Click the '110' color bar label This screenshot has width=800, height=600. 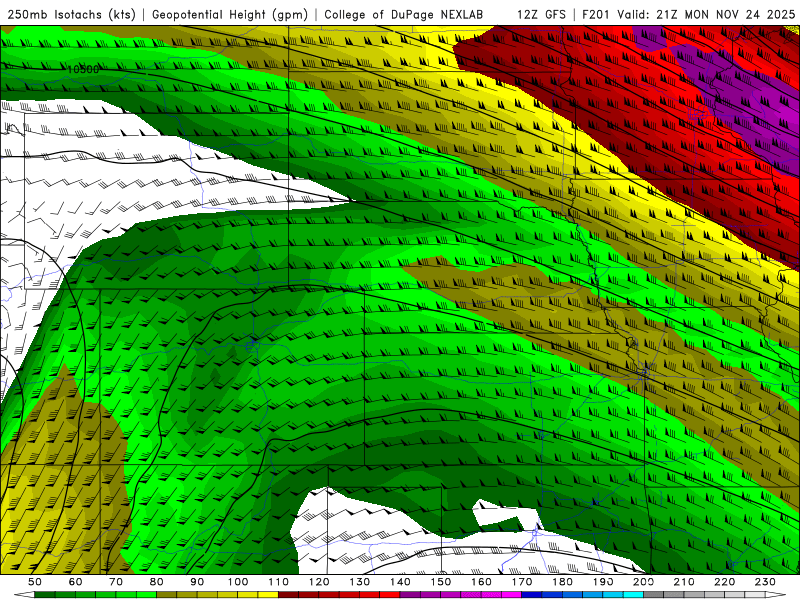click(279, 582)
